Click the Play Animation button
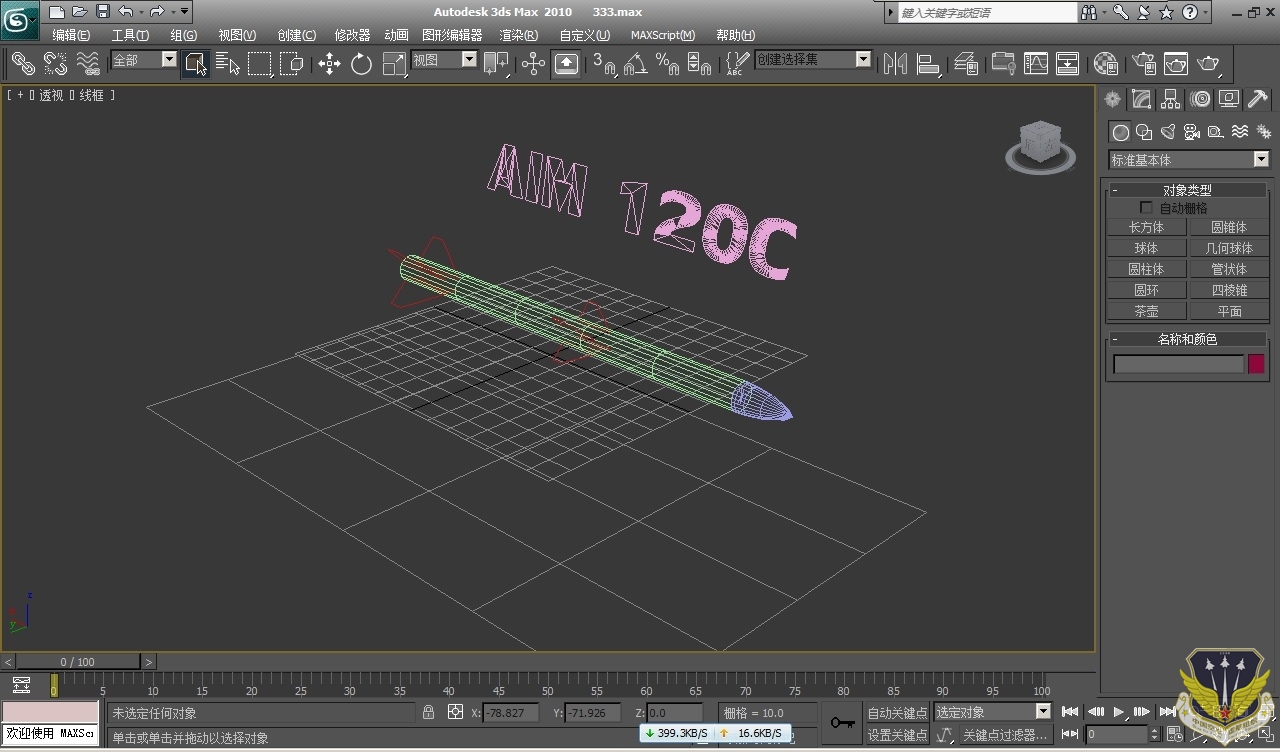1280x752 pixels. (1118, 712)
